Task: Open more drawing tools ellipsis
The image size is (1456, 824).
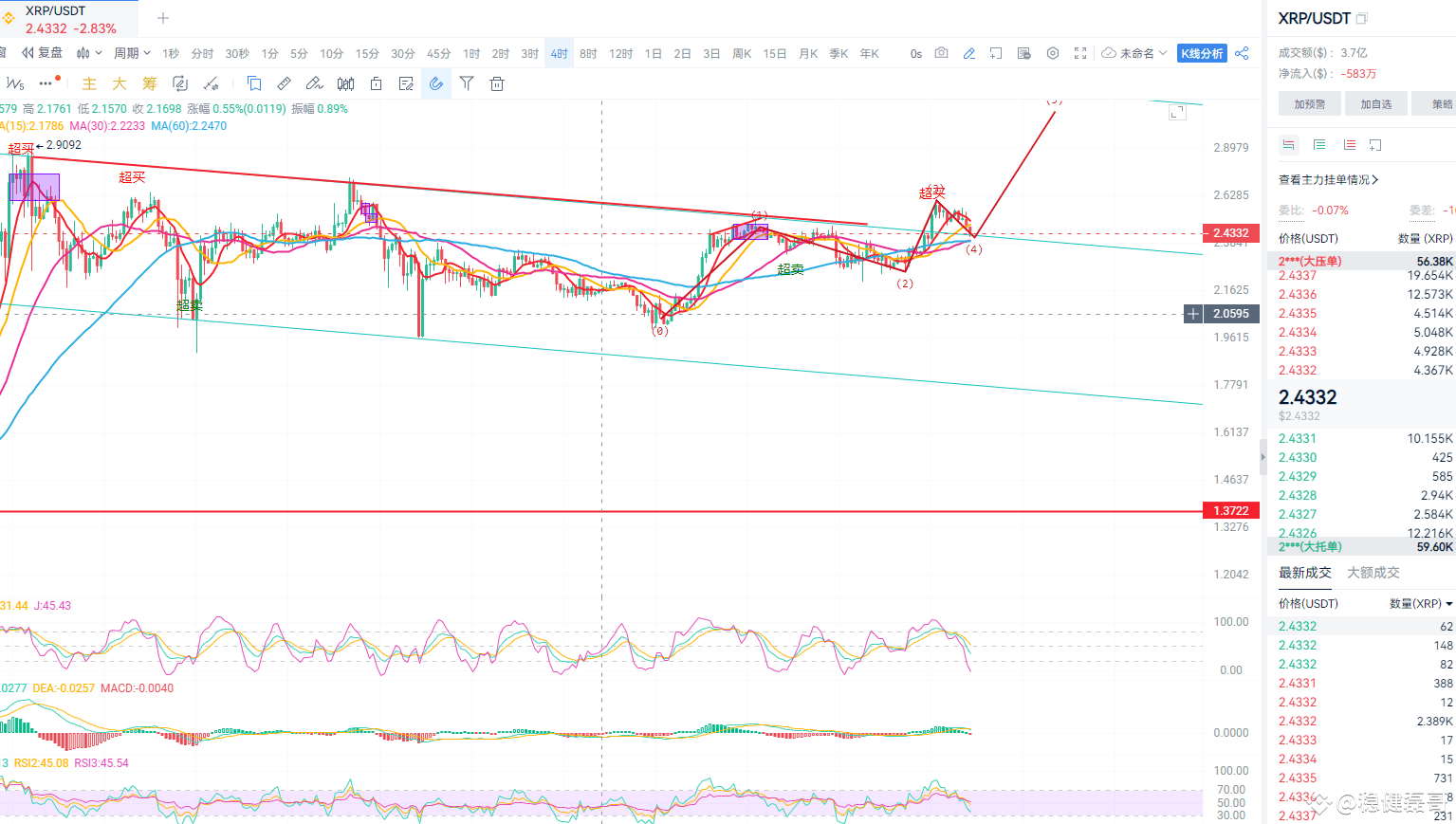Action: [x=47, y=82]
